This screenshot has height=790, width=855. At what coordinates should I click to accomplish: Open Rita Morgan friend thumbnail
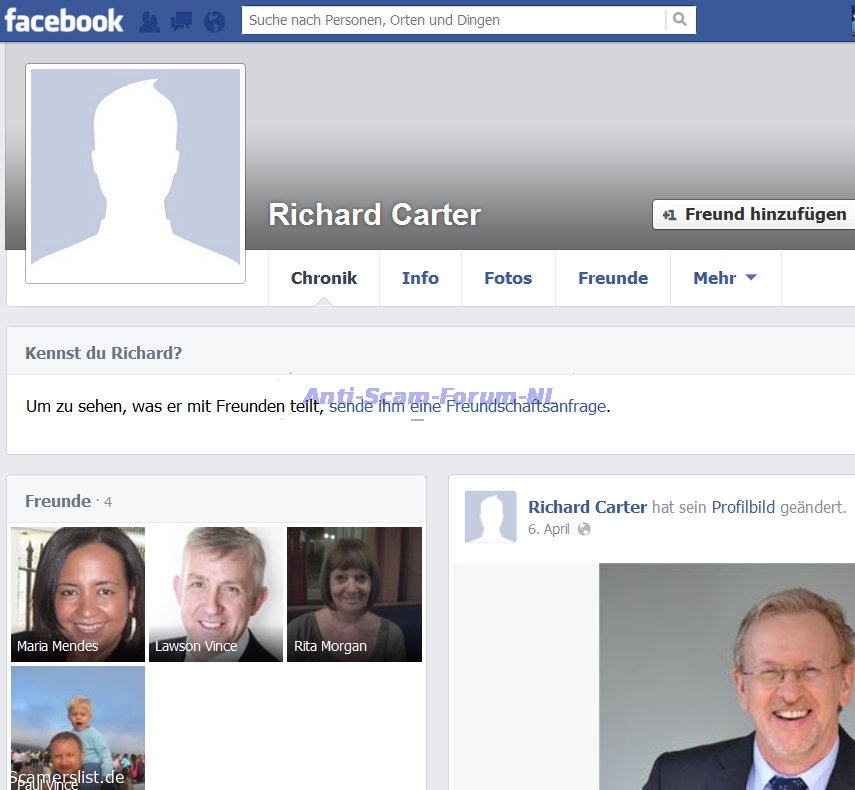354,594
